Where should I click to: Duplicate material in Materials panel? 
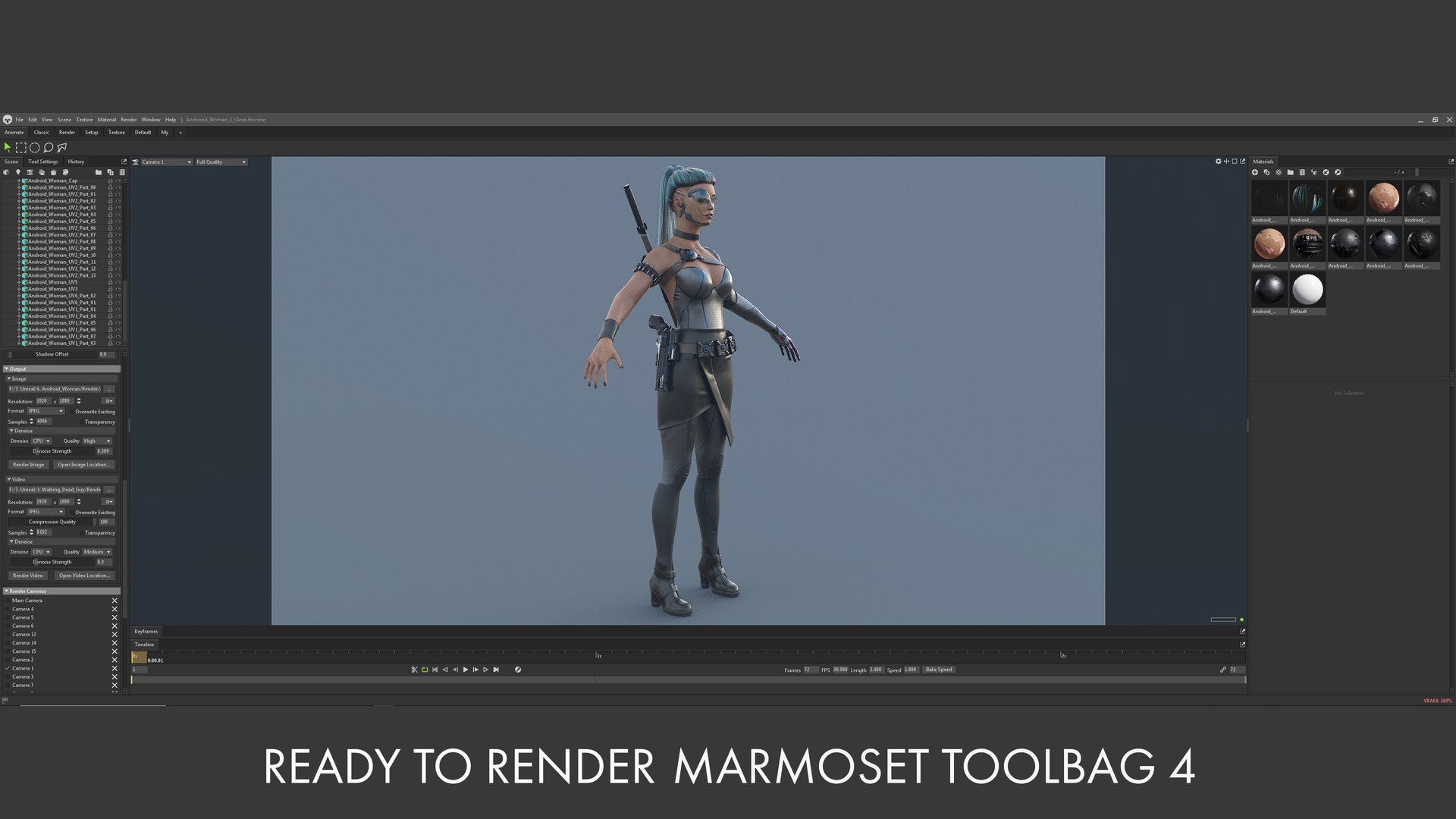(1266, 172)
